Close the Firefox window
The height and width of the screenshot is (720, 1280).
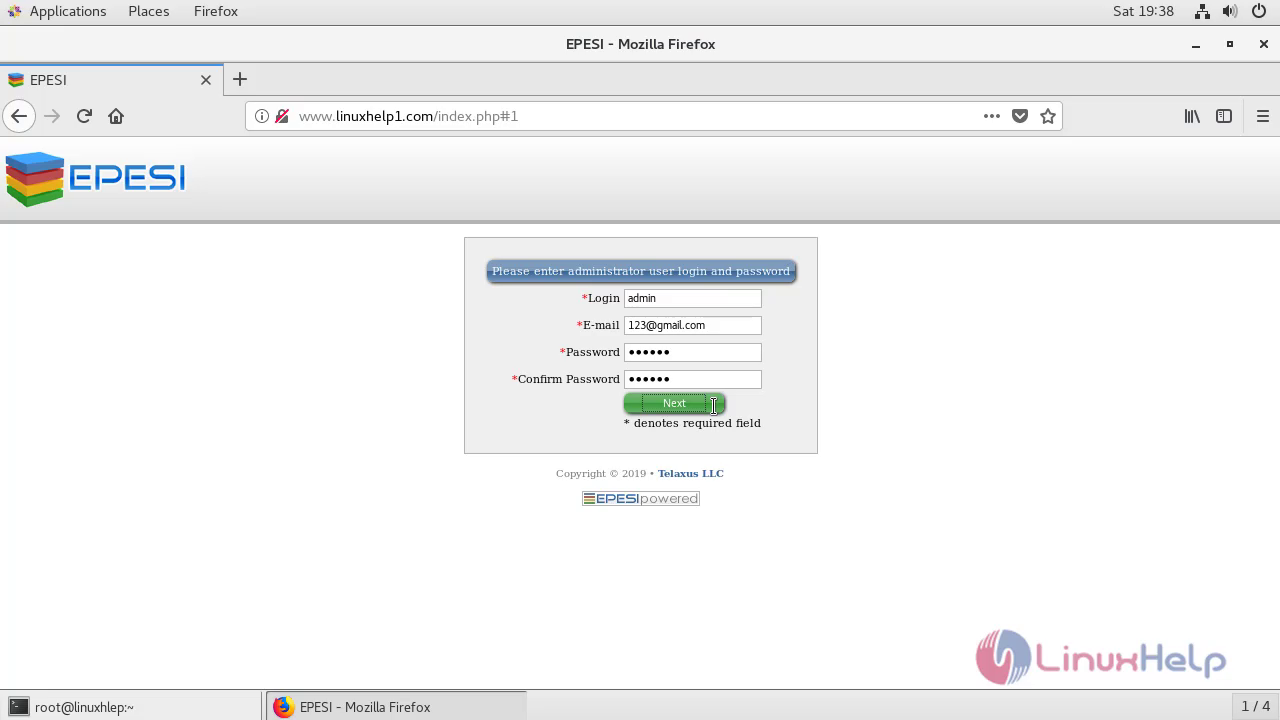coord(1264,44)
